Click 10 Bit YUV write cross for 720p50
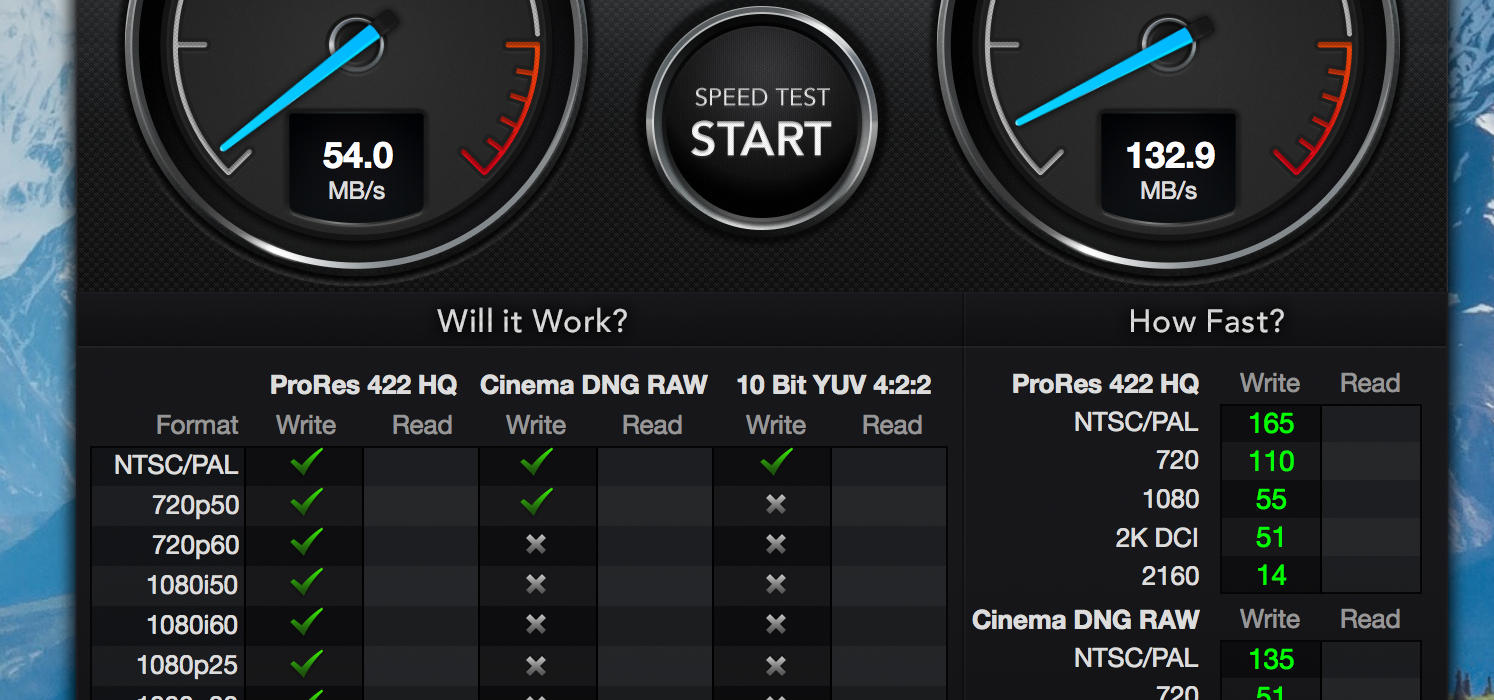 click(x=776, y=505)
